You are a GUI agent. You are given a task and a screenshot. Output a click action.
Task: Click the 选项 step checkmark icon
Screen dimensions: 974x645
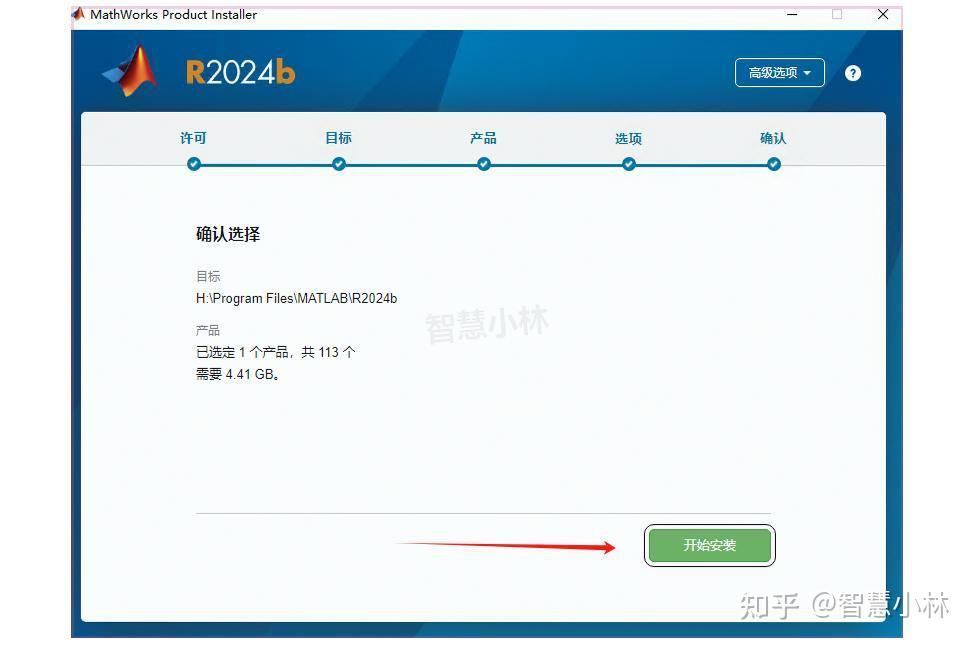(x=628, y=163)
